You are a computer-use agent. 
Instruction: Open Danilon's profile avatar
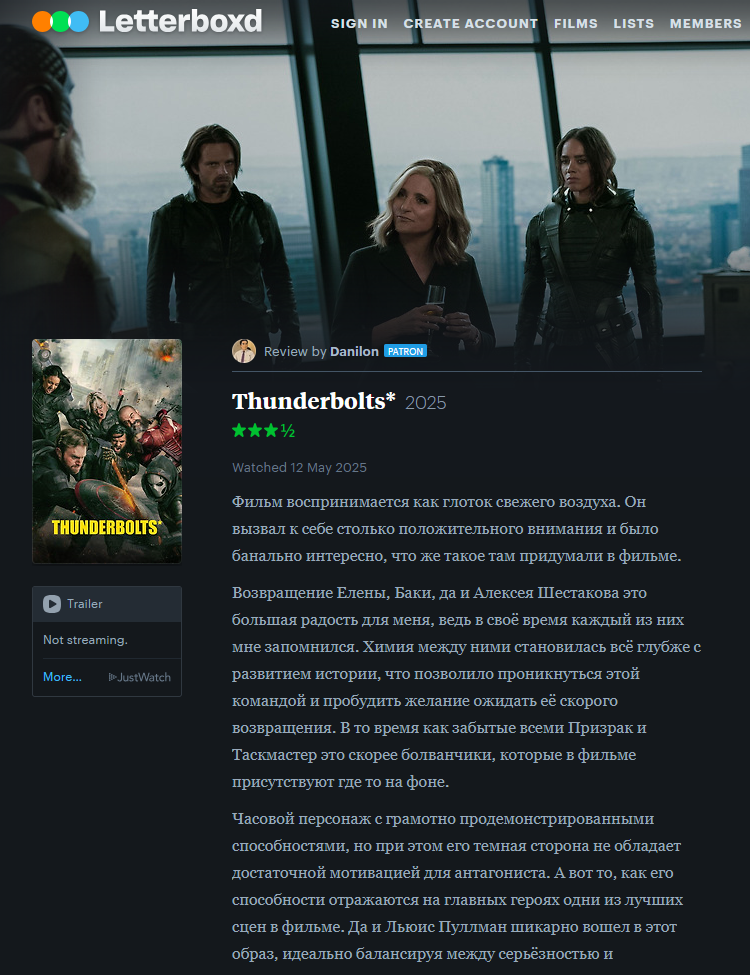click(x=244, y=351)
